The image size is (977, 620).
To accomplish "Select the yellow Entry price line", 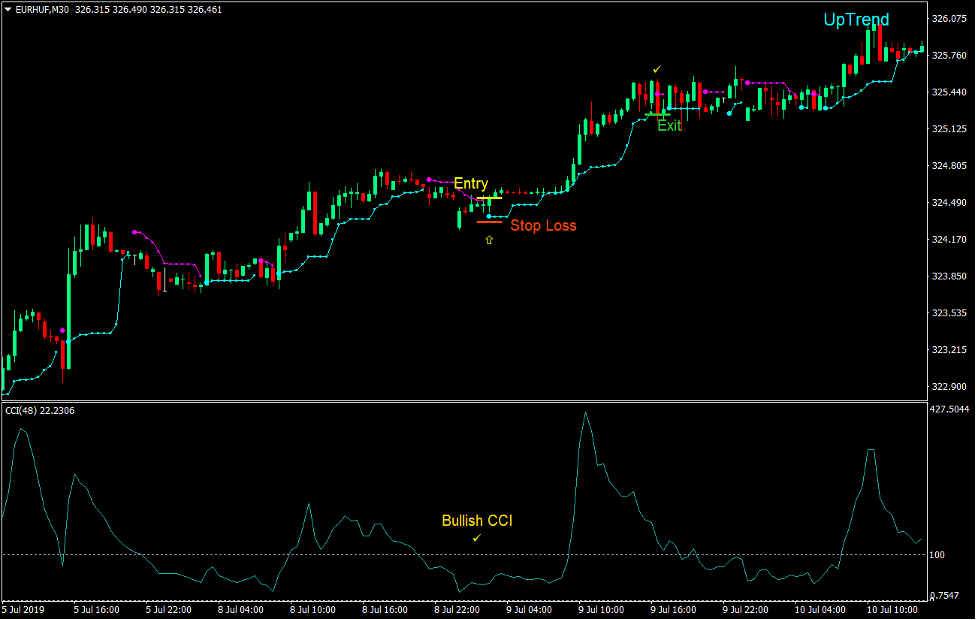I will click(x=489, y=199).
